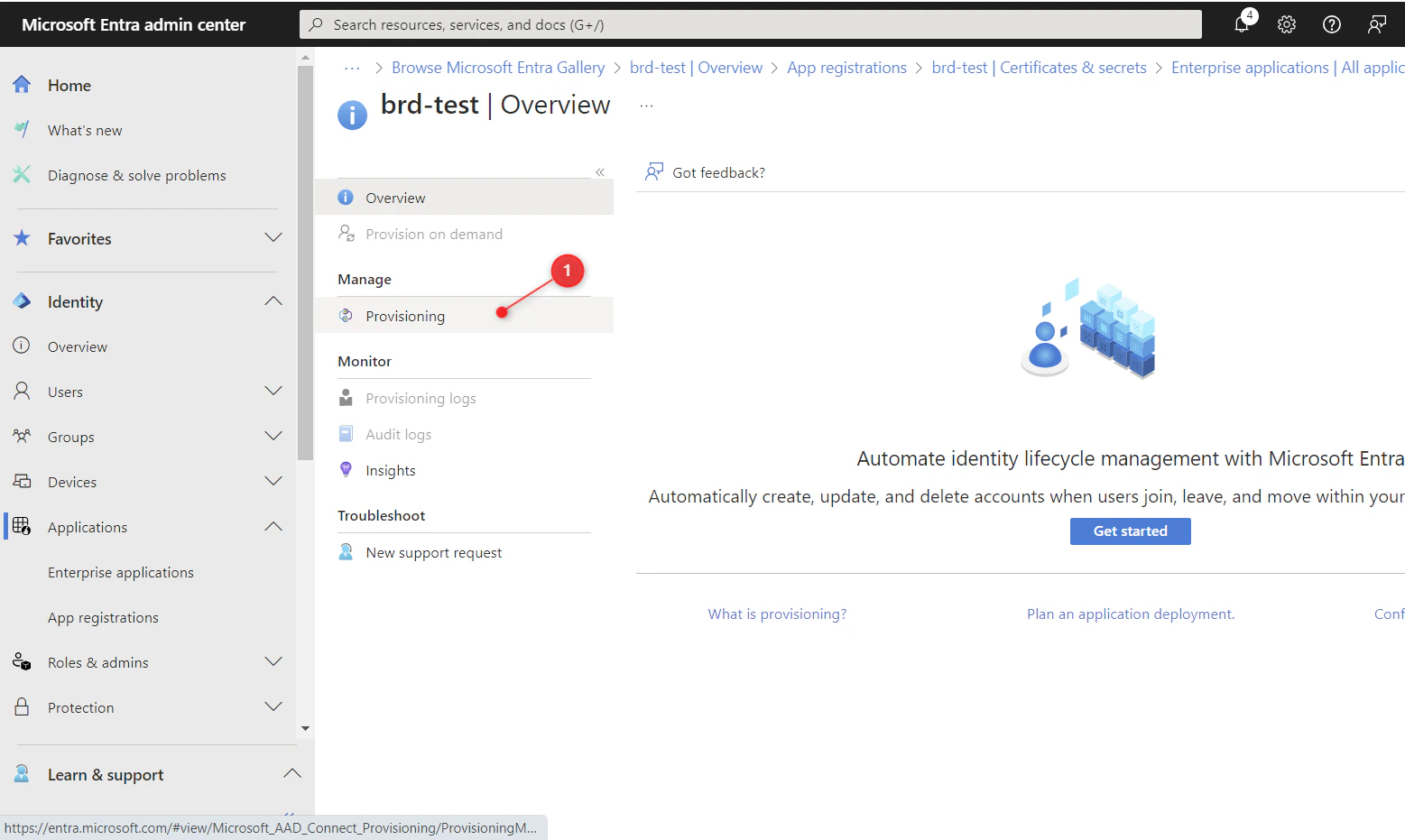1405x840 pixels.
Task: Open Insights under Monitor
Action: [464, 470]
